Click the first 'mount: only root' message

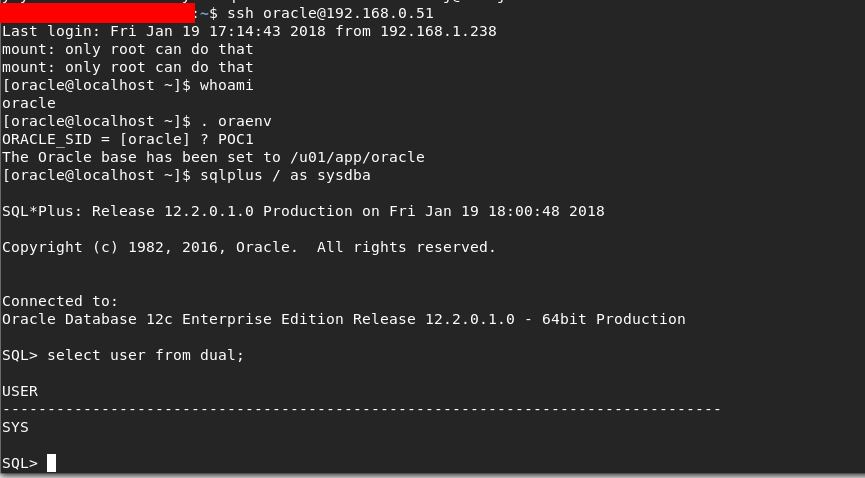click(128, 49)
